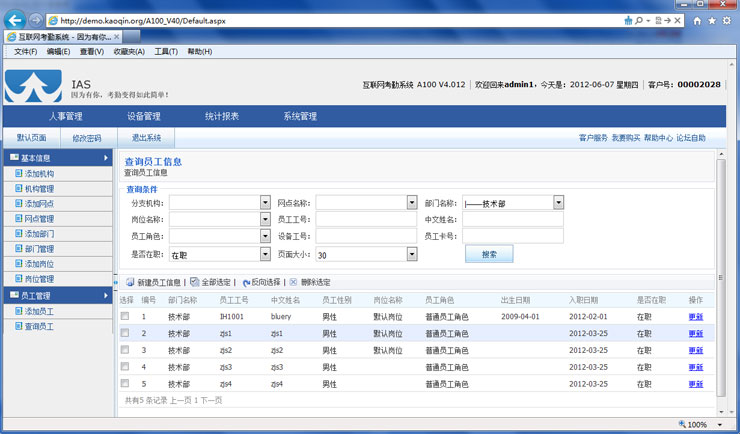This screenshot has width=740, height=434.
Task: Open the 分支机构 dropdown
Action: [265, 203]
